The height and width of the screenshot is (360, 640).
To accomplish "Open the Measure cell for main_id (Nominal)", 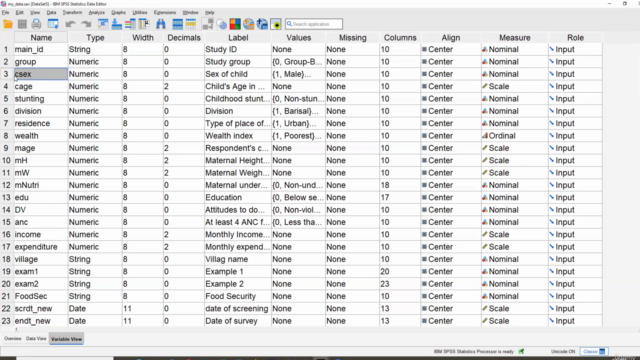I will (515, 49).
